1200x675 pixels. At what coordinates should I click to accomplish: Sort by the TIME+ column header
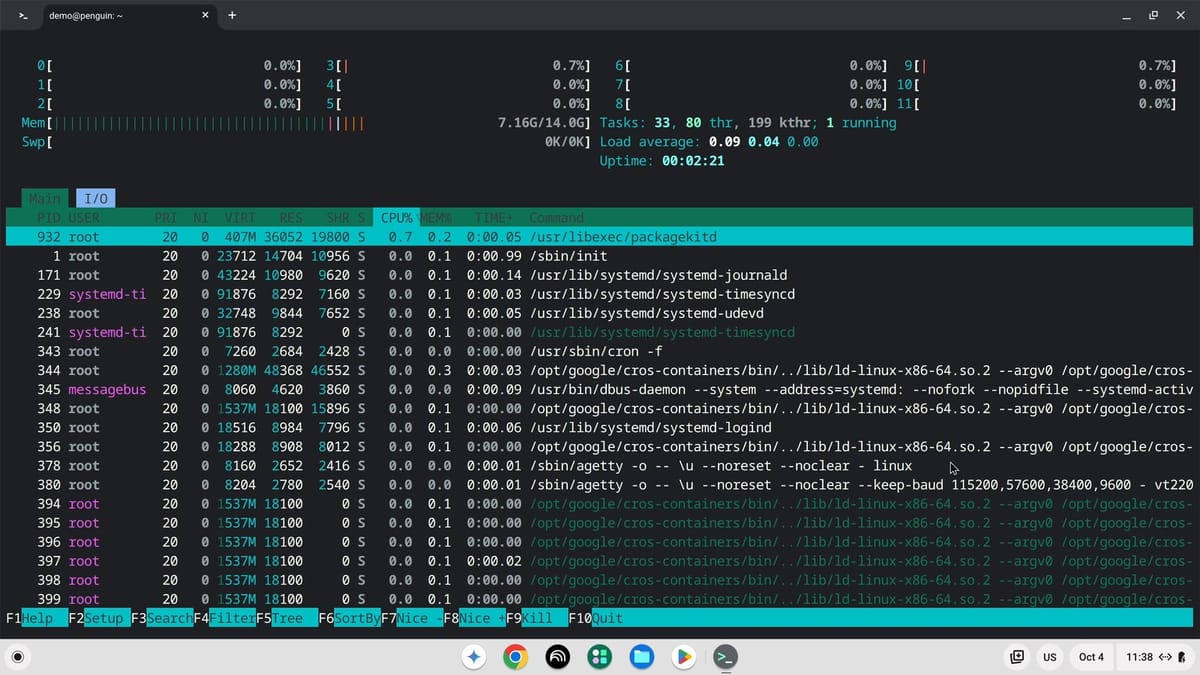[x=494, y=217]
